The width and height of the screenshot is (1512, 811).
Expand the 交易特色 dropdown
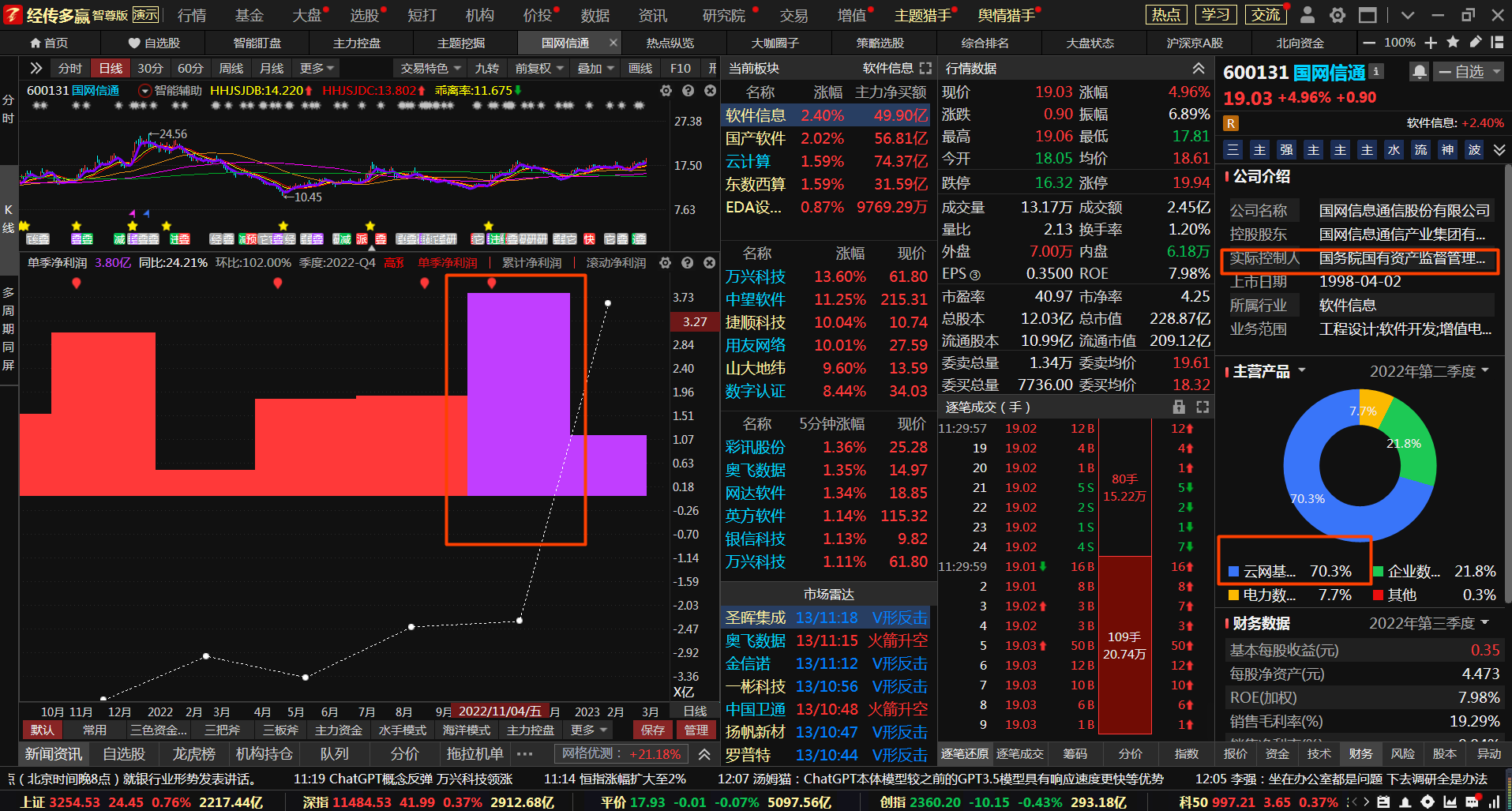click(430, 69)
